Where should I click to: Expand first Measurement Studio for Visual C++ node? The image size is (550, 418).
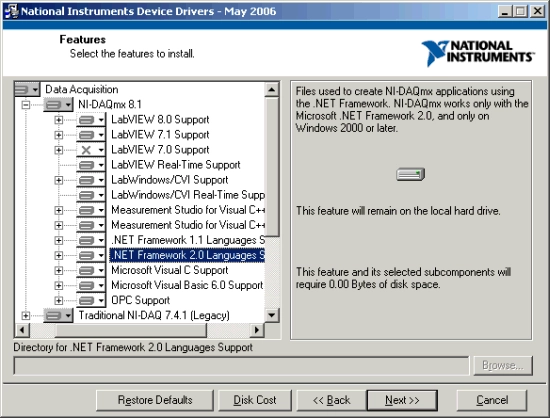(59, 210)
